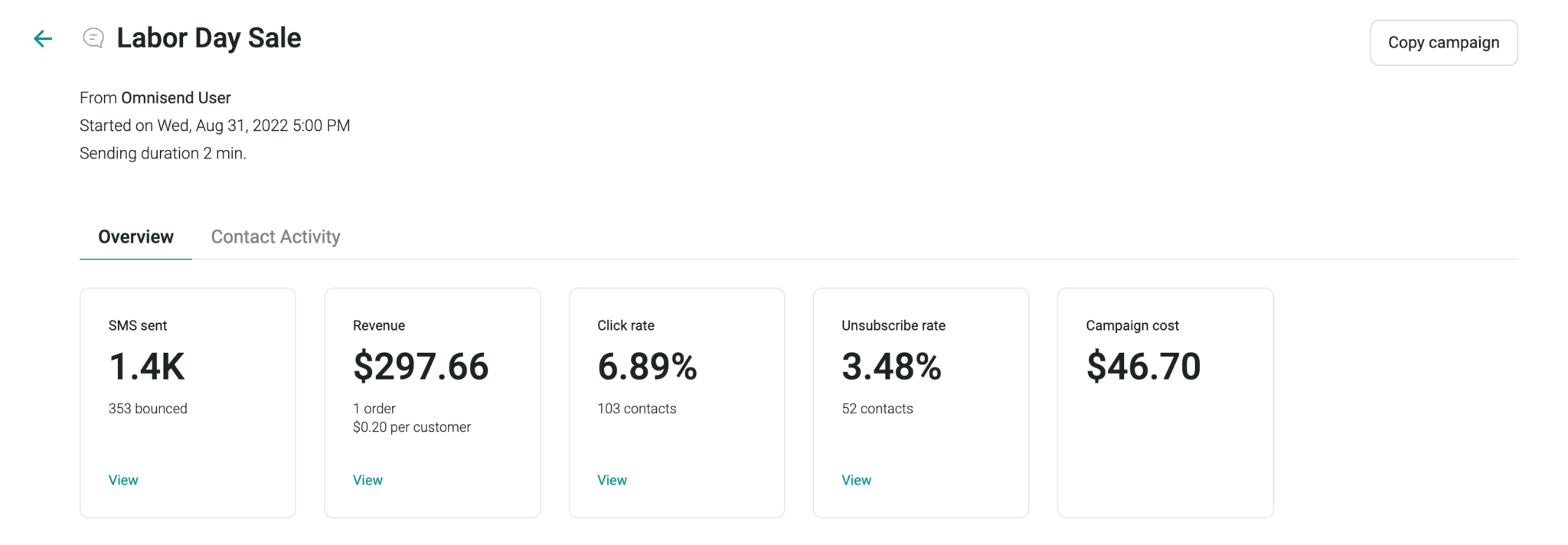Select the $297.66 revenue figure
Screen dimensions: 1568x545
tap(420, 366)
